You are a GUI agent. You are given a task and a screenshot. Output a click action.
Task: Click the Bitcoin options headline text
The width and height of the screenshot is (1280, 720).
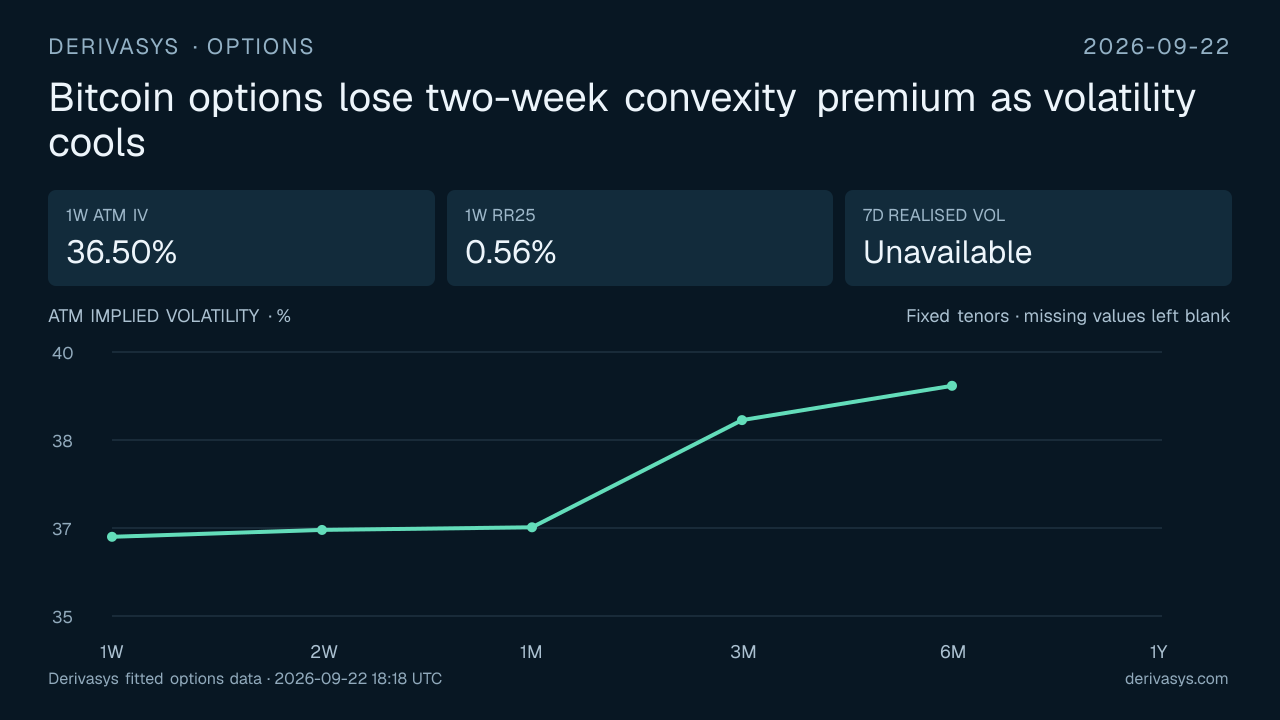click(622, 120)
